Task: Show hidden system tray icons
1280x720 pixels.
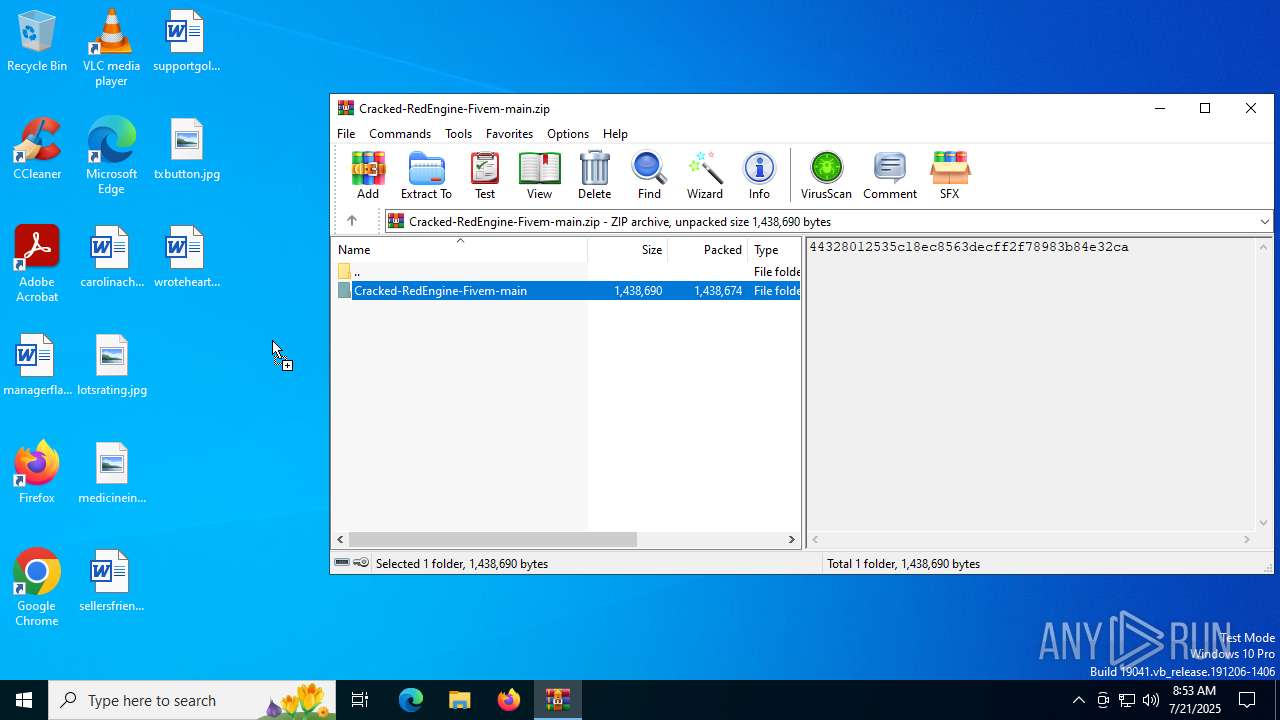Action: [x=1078, y=700]
